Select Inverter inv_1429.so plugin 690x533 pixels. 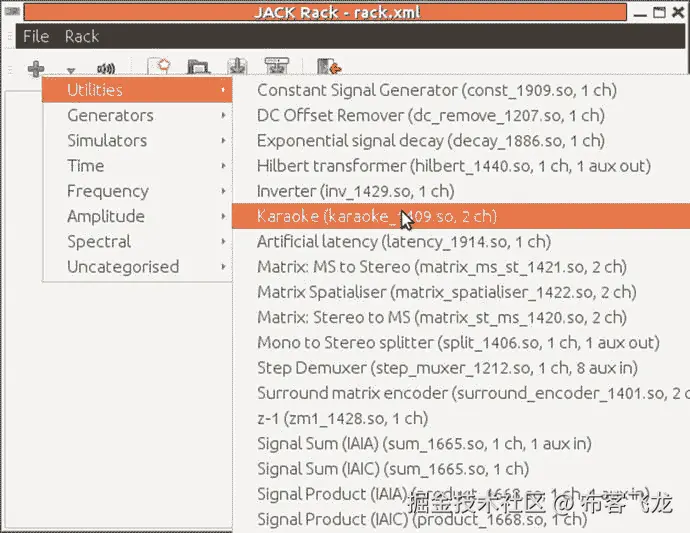pos(461,191)
